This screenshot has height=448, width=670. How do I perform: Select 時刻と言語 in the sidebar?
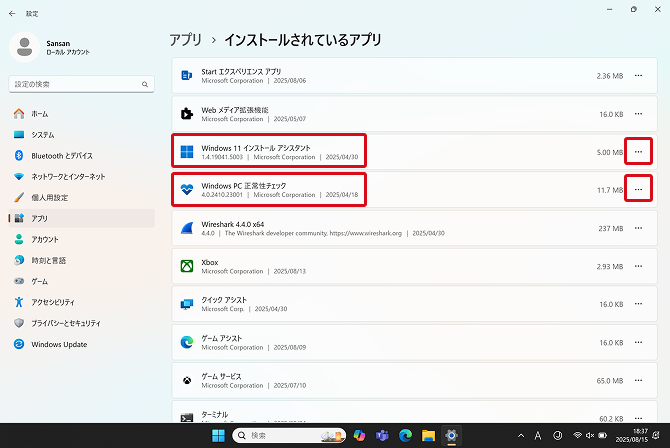pos(48,260)
